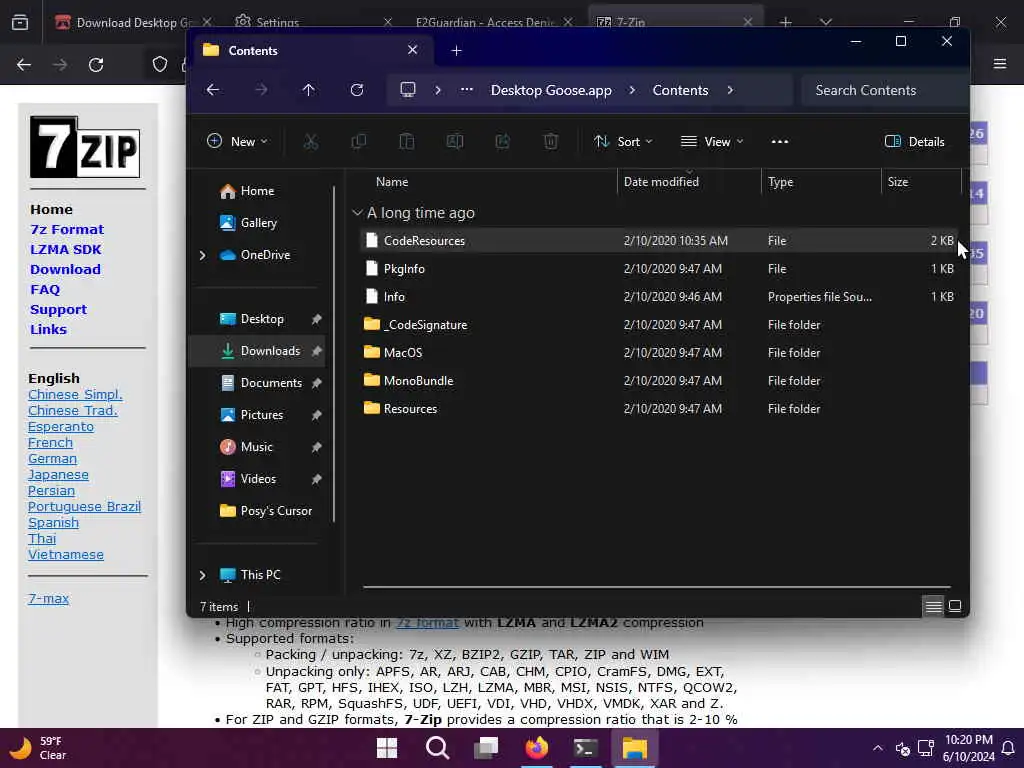Click the Rename icon in toolbar
This screenshot has height=768, width=1024.
[x=455, y=142]
